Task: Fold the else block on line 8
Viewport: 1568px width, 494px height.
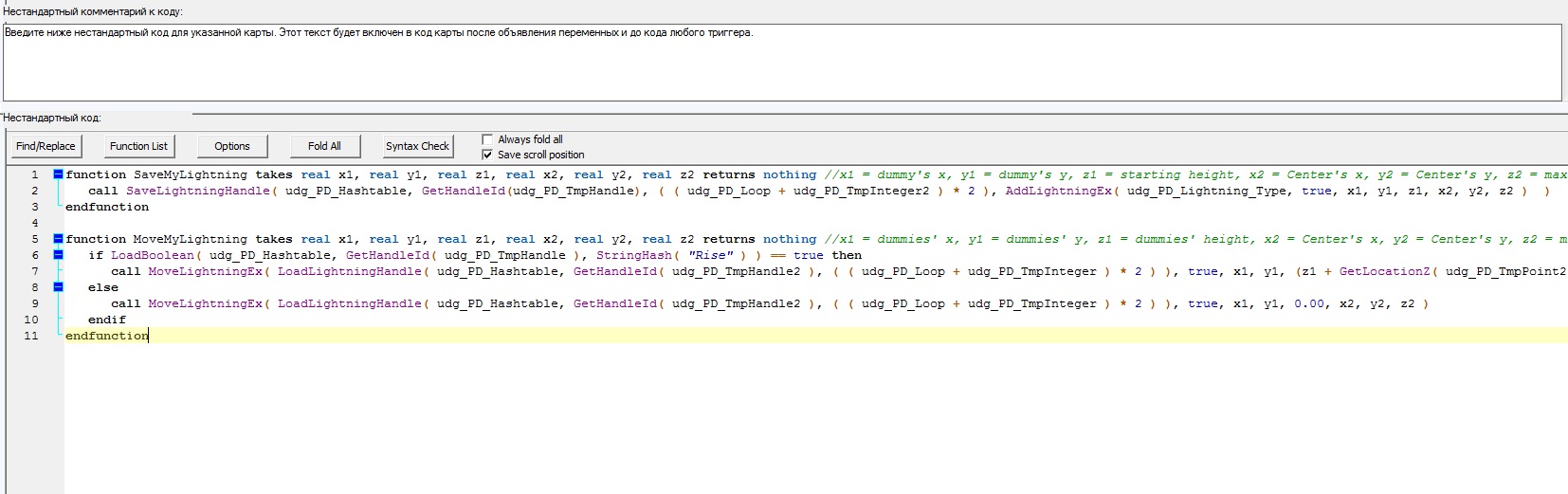Action: pos(58,287)
